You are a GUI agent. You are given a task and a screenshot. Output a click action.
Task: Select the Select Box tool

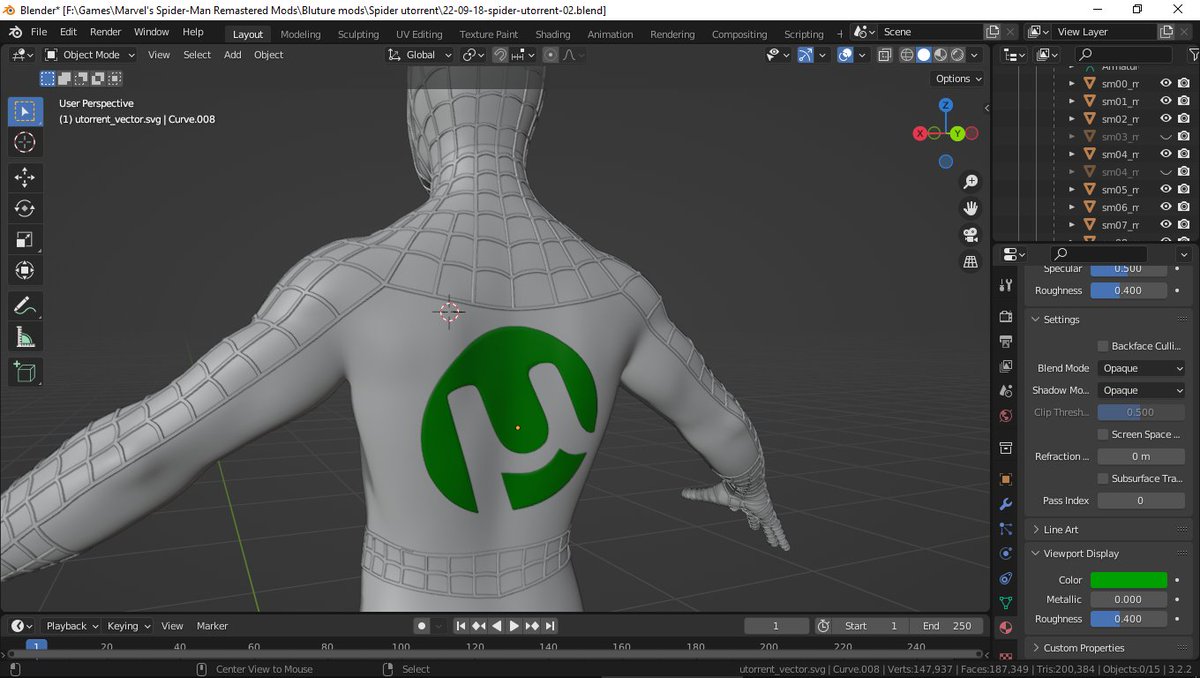pyautogui.click(x=25, y=111)
